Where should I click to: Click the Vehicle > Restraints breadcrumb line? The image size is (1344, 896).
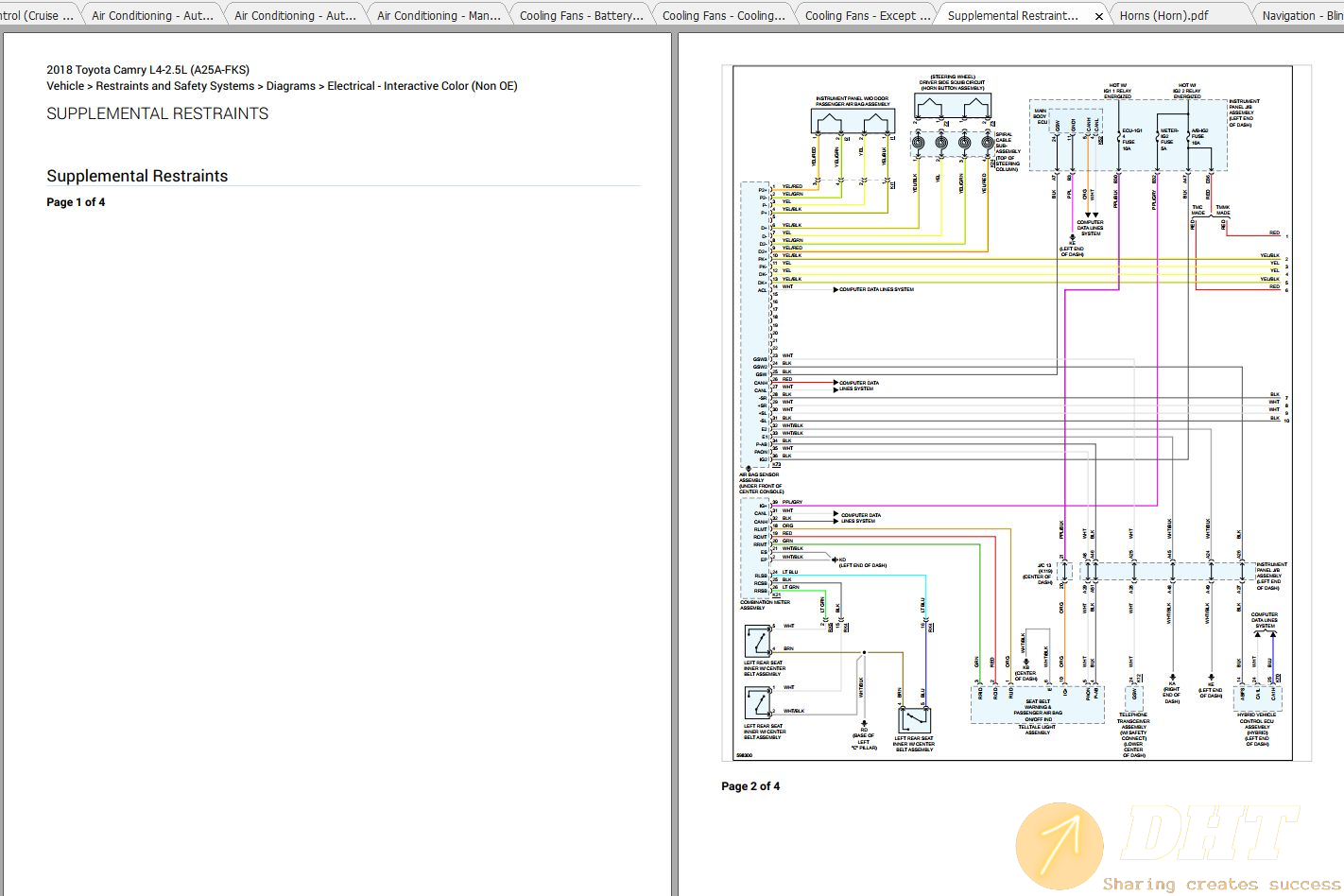click(282, 86)
